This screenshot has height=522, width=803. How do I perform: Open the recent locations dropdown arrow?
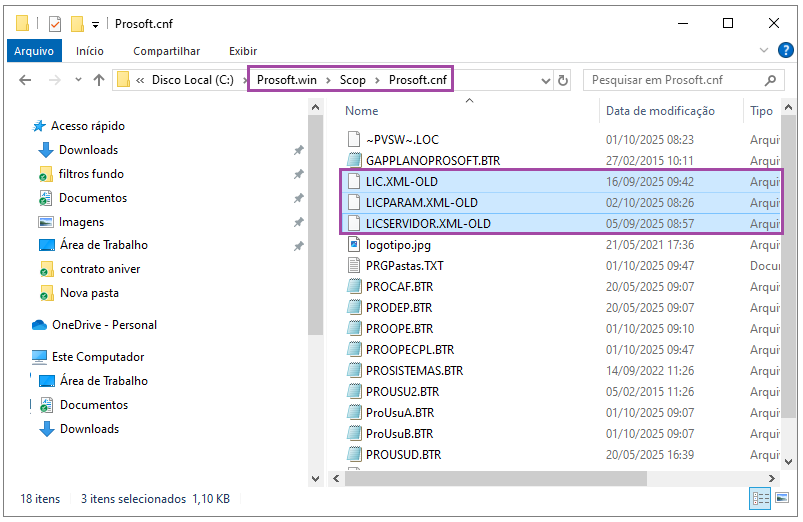pyautogui.click(x=77, y=80)
